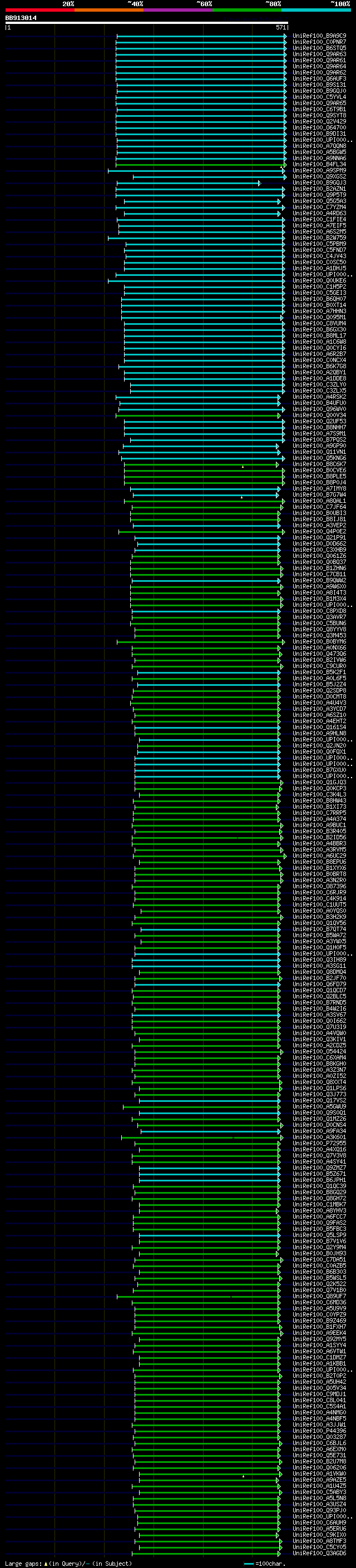
Task: Click hit label UniRef100_B2W759
Action: coord(319,238)
